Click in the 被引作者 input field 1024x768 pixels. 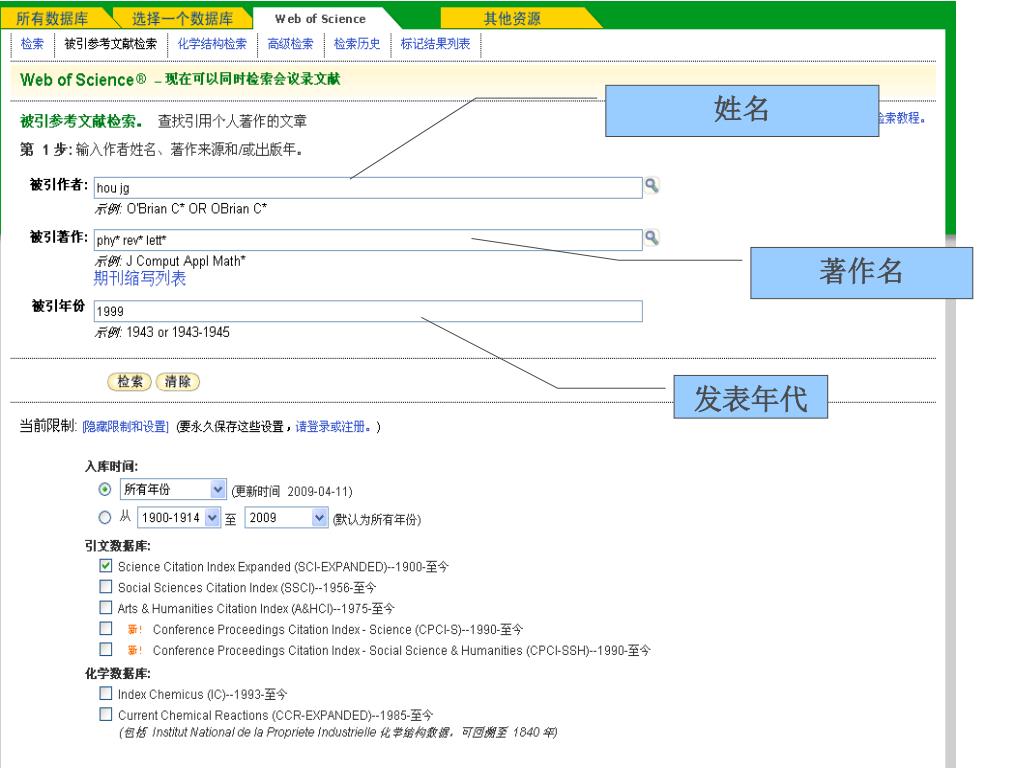(368, 187)
